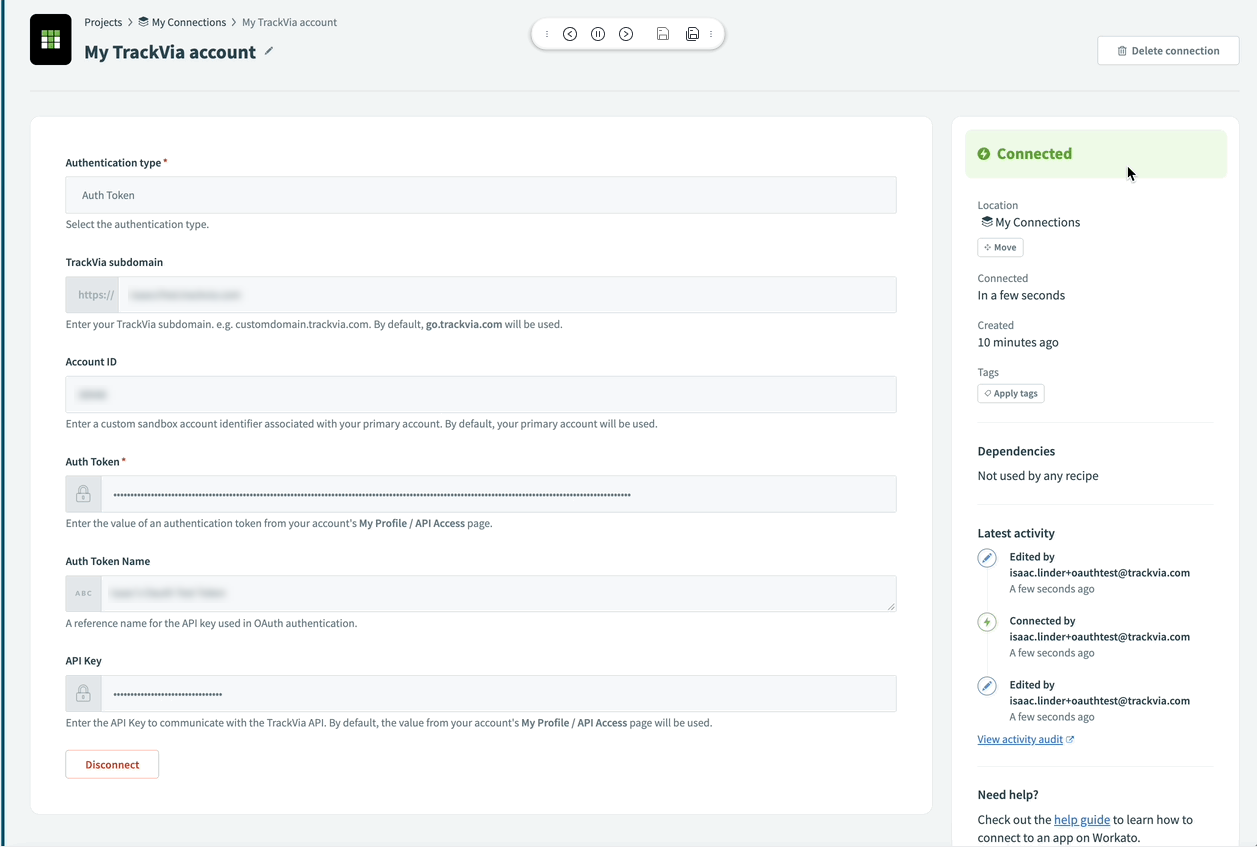Click the Latest activity heading
This screenshot has width=1257, height=847.
1016,533
